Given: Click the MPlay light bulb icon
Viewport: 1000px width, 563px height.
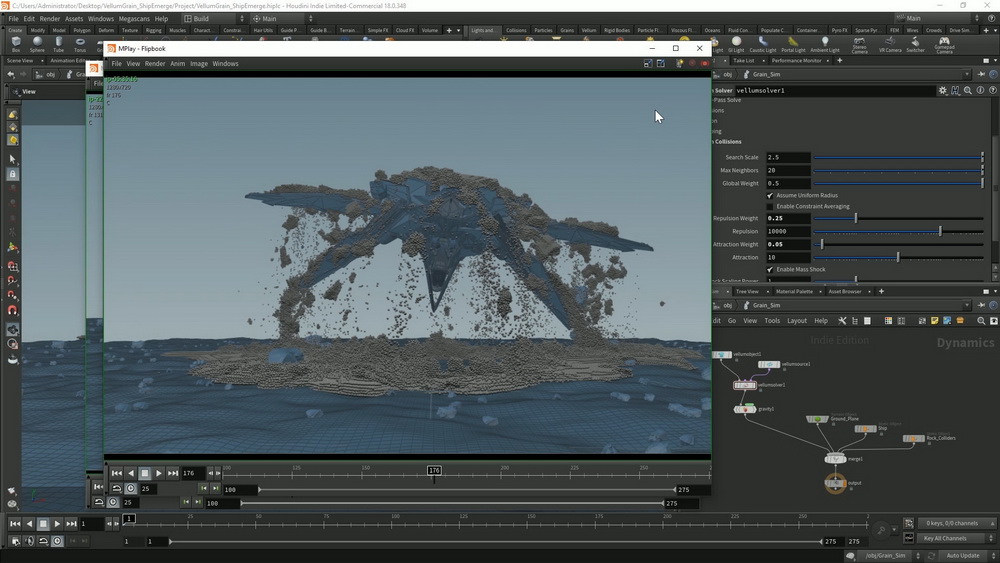Looking at the screenshot, I should point(680,64).
